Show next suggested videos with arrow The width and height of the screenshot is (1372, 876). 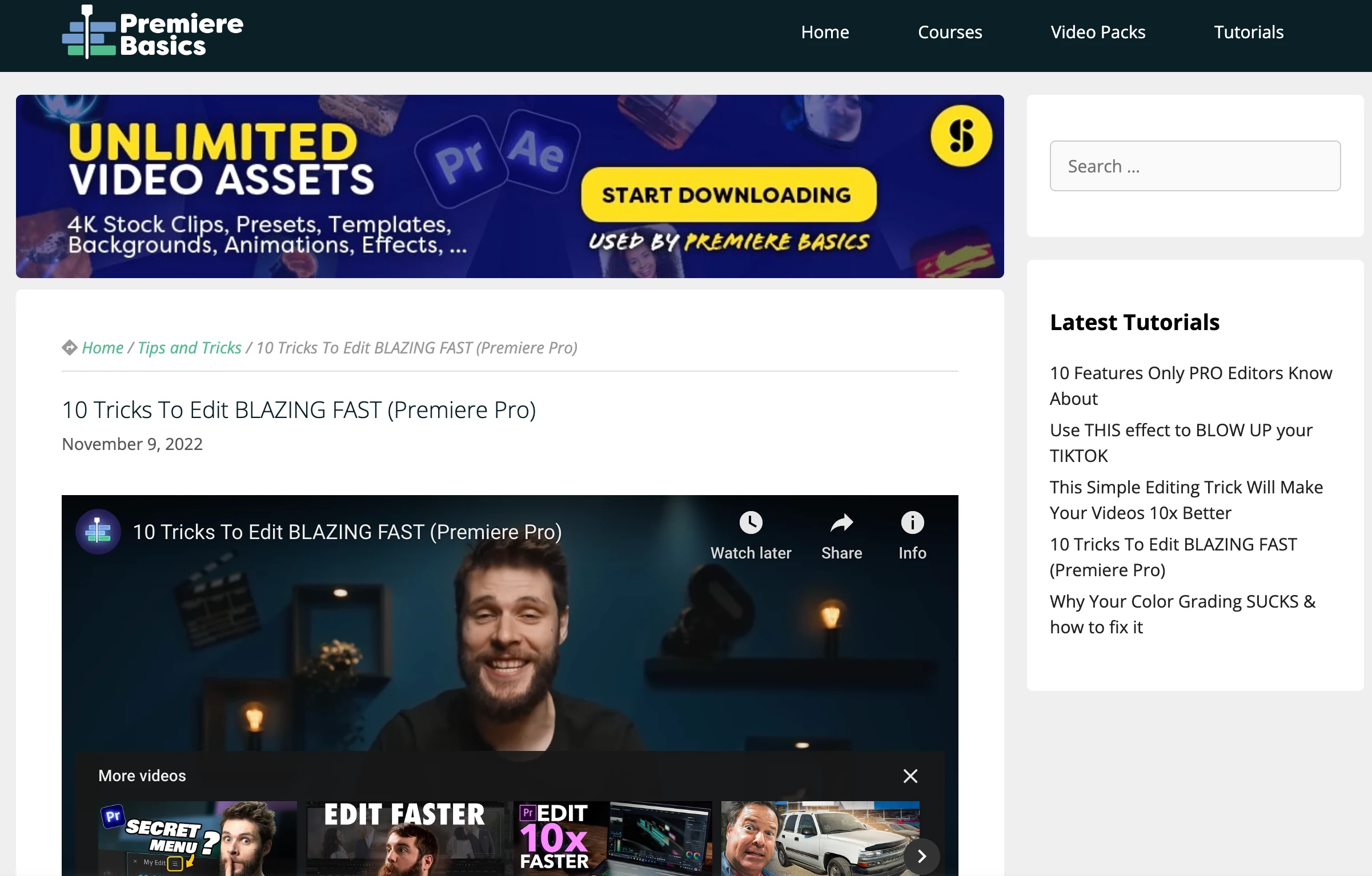(x=921, y=856)
